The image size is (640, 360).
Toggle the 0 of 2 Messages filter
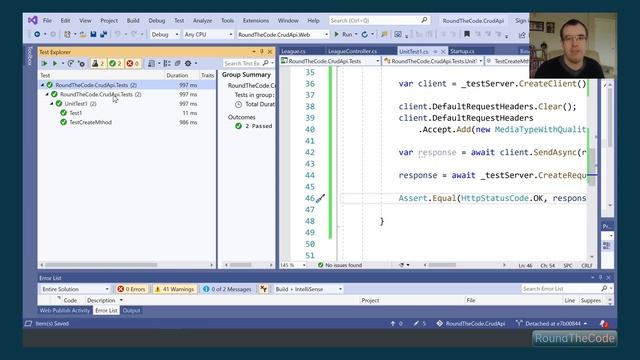[227, 289]
